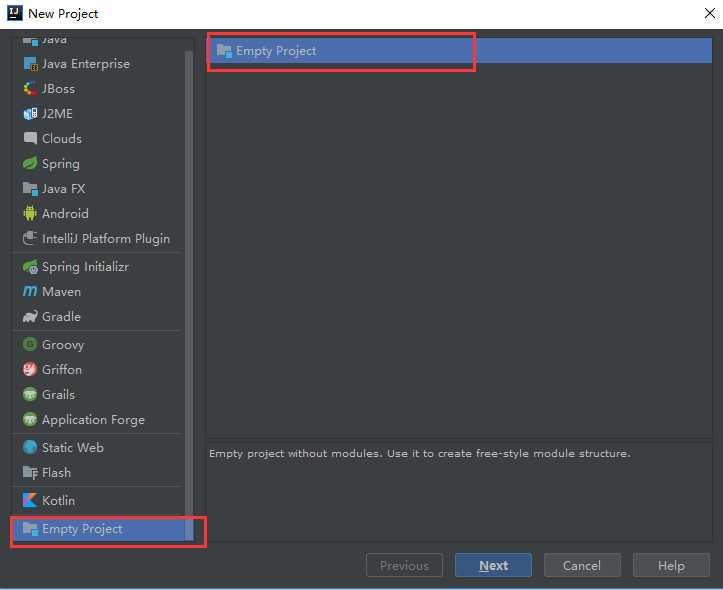
Task: Select Griffon label
Action: point(62,369)
